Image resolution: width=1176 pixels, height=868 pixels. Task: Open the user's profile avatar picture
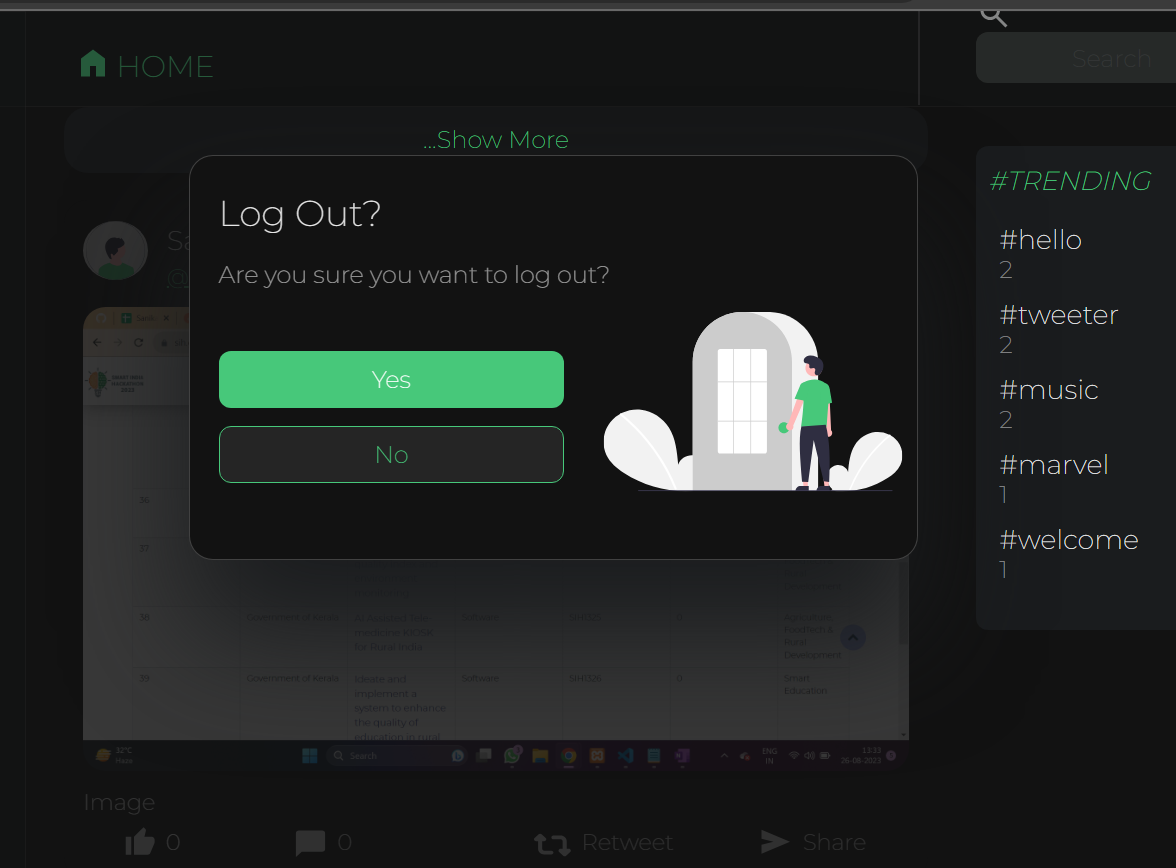click(115, 250)
